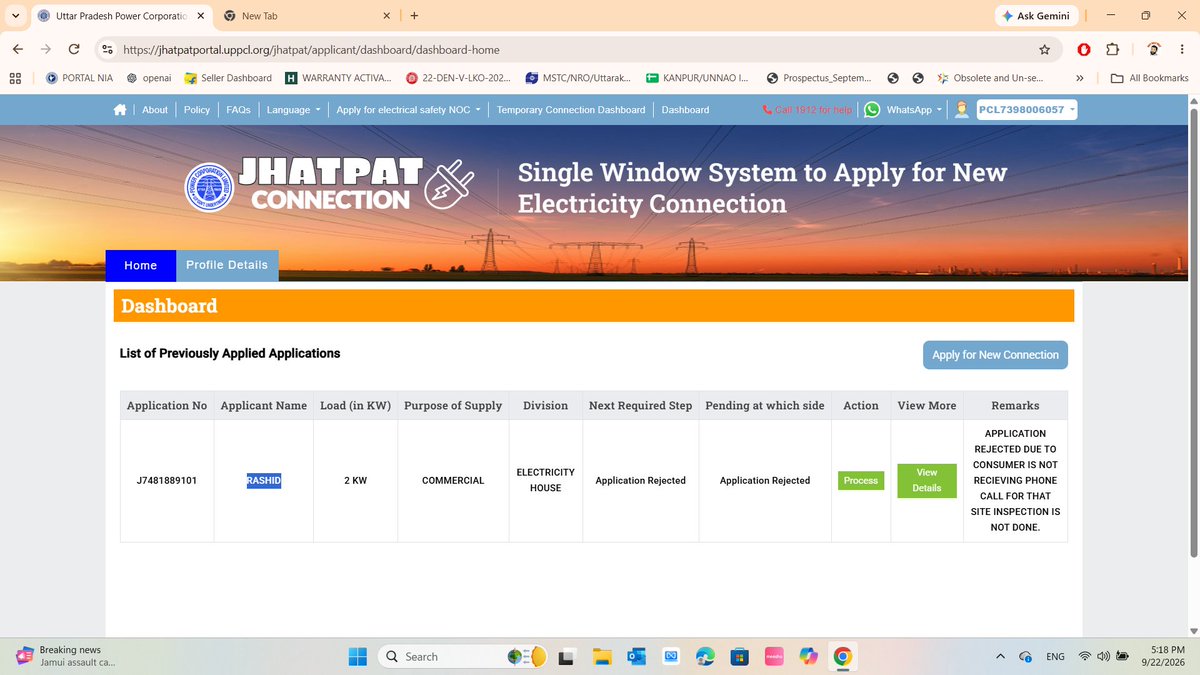
Task: Open the openai bookmark
Action: tap(149, 78)
